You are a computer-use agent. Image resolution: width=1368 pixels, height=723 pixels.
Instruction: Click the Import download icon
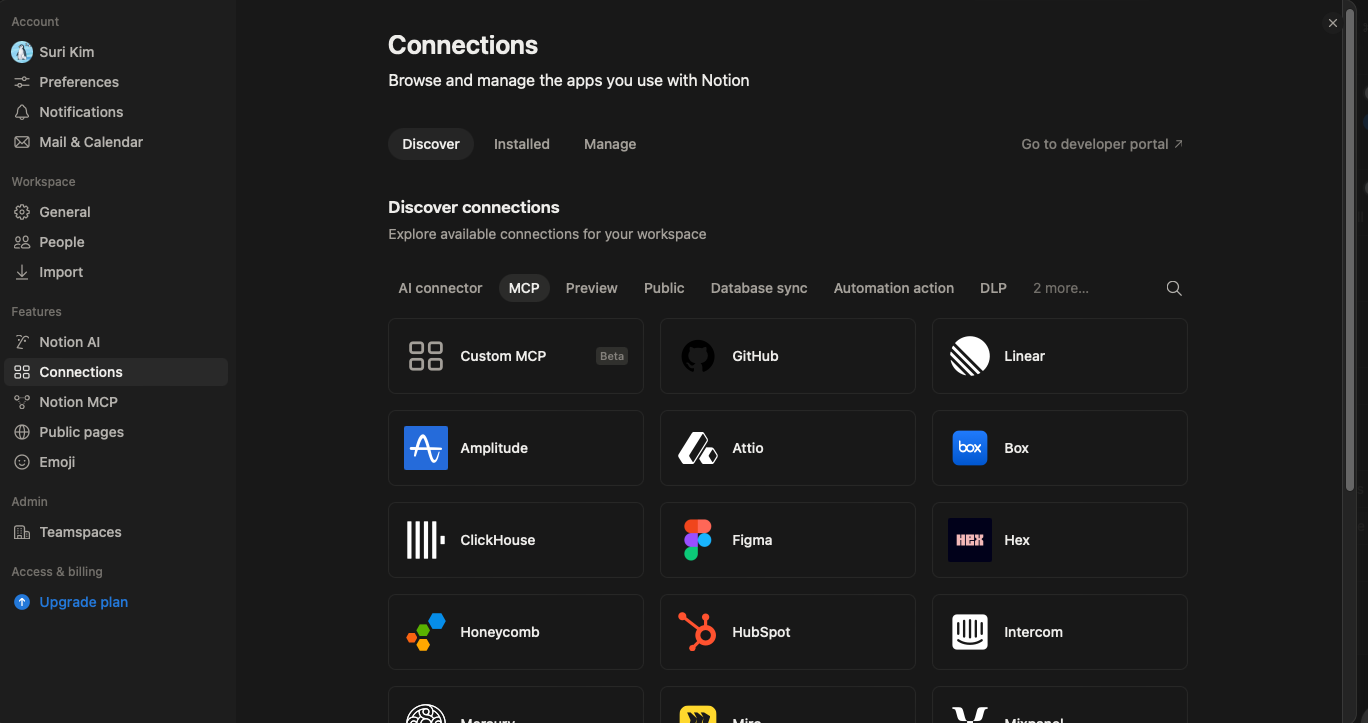(x=22, y=272)
